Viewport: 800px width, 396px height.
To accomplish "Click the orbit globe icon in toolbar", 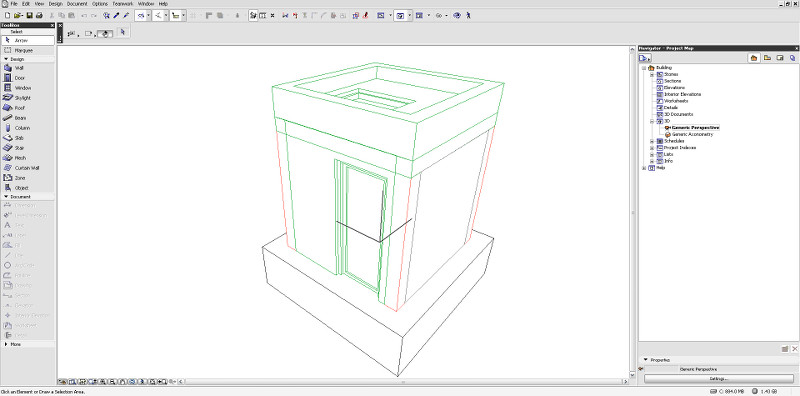I will tap(457, 15).
